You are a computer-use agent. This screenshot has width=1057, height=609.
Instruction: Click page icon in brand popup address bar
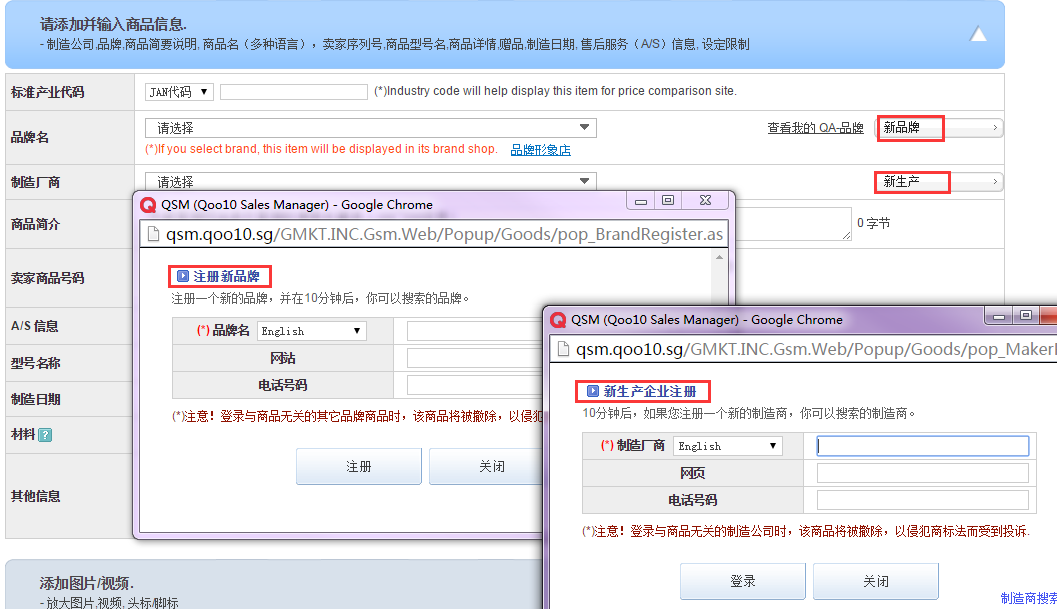153,234
